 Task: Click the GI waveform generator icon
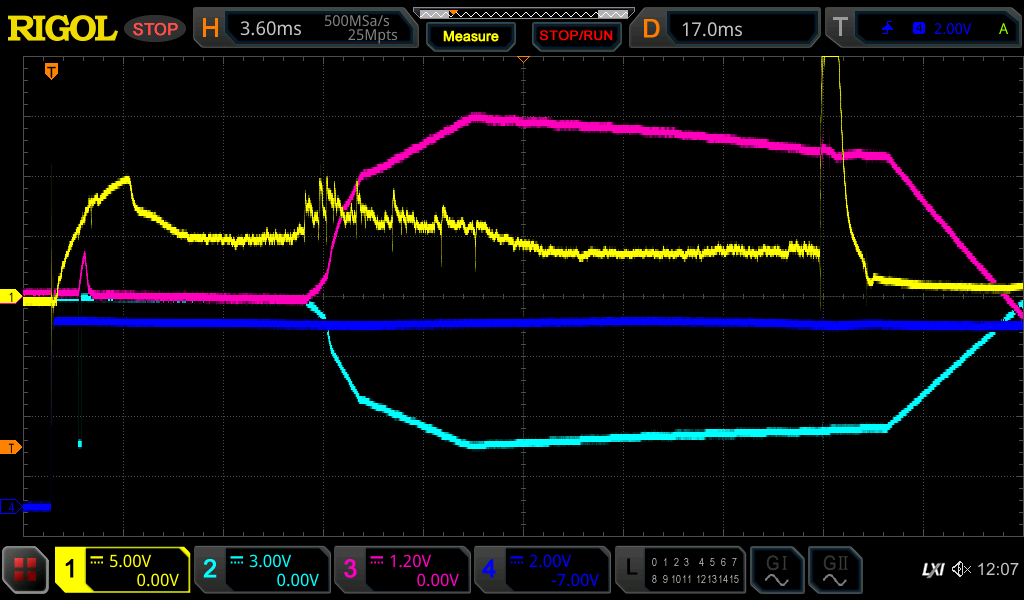coord(775,571)
